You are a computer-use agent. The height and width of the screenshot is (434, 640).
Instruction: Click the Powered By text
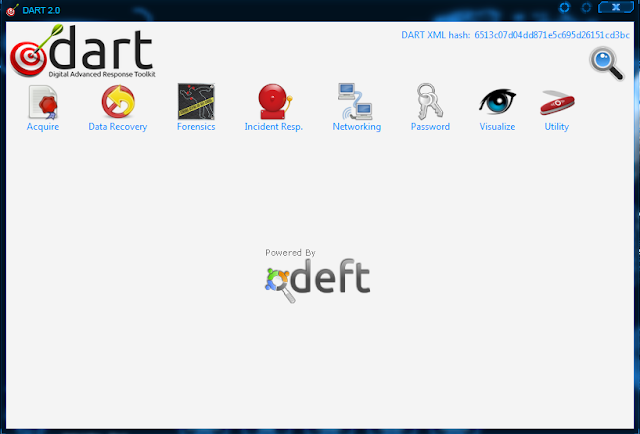click(290, 253)
